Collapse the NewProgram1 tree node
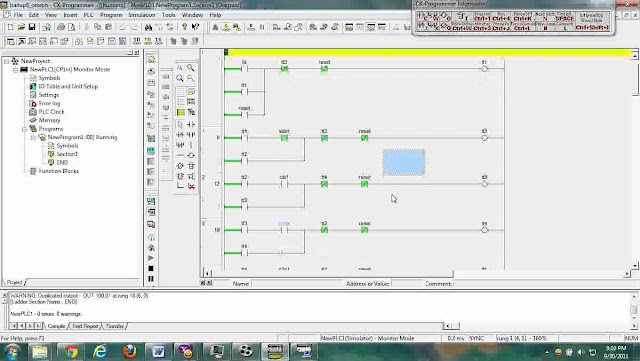Screen dimensions: 640x361 click(x=33, y=137)
